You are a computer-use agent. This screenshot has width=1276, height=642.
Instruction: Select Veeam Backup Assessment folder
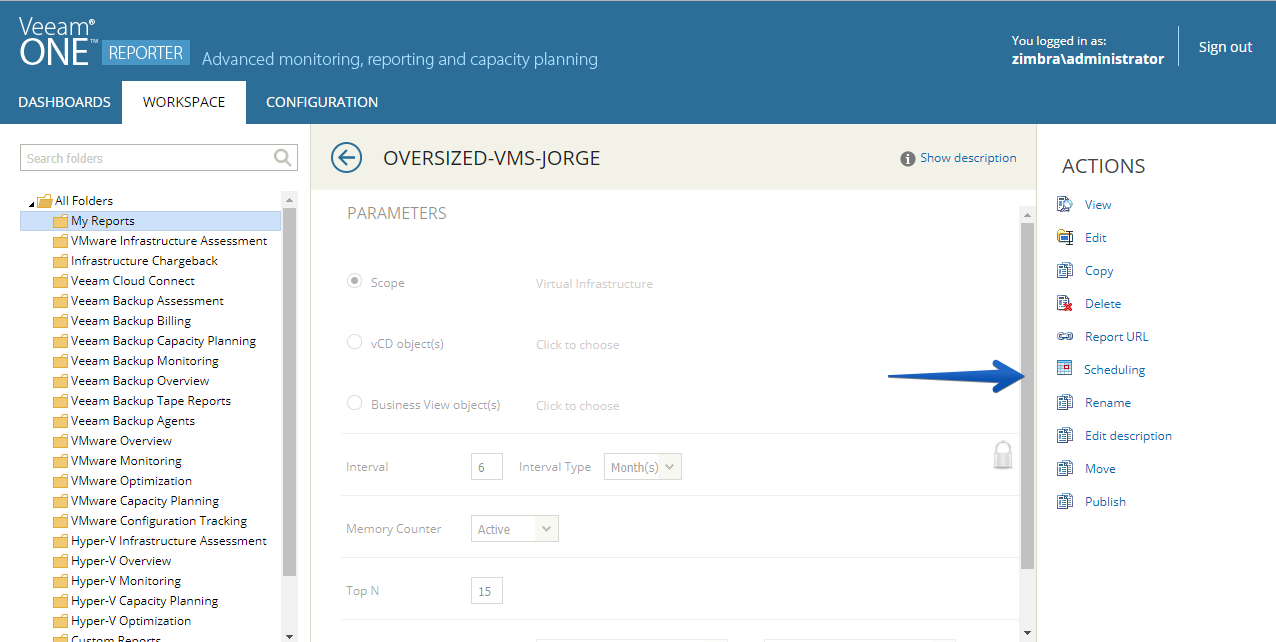pos(147,301)
